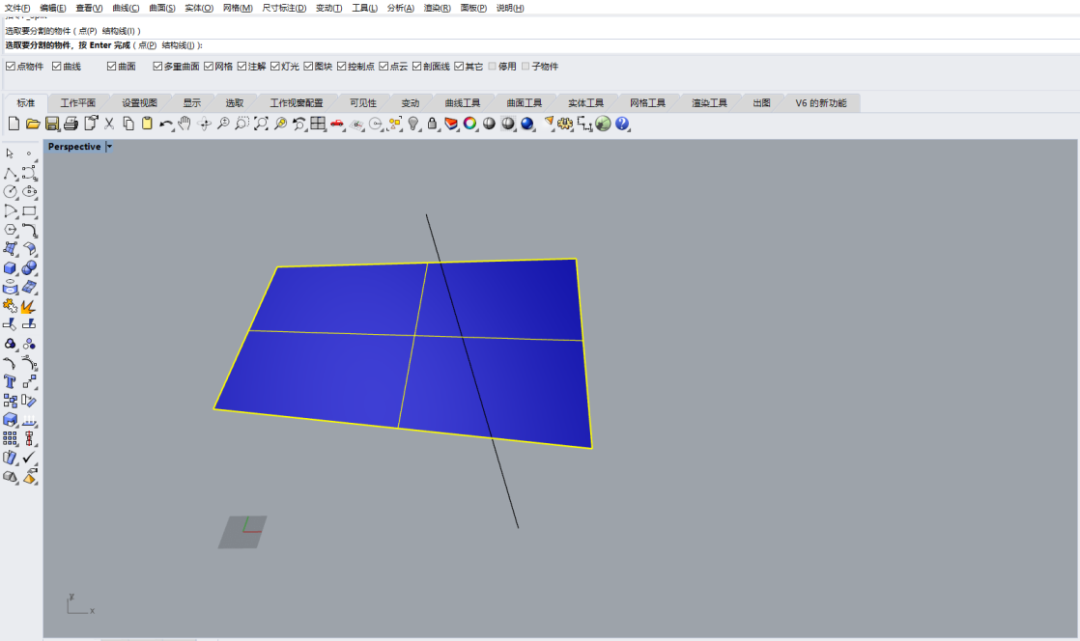Disable the 控制点 filter checkbox
The width and height of the screenshot is (1080, 641).
pos(342,66)
